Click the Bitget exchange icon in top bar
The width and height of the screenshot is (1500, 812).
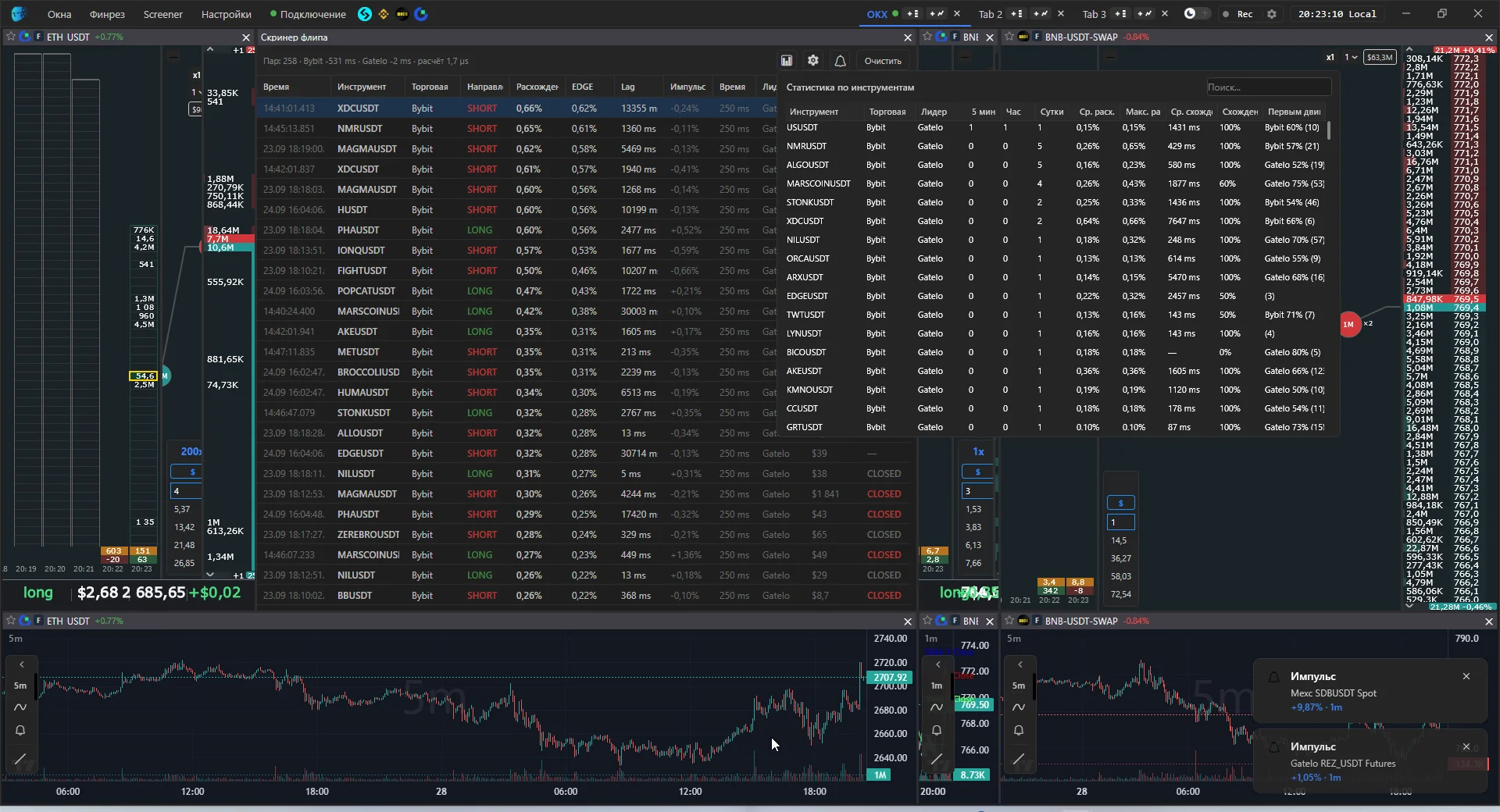[365, 14]
